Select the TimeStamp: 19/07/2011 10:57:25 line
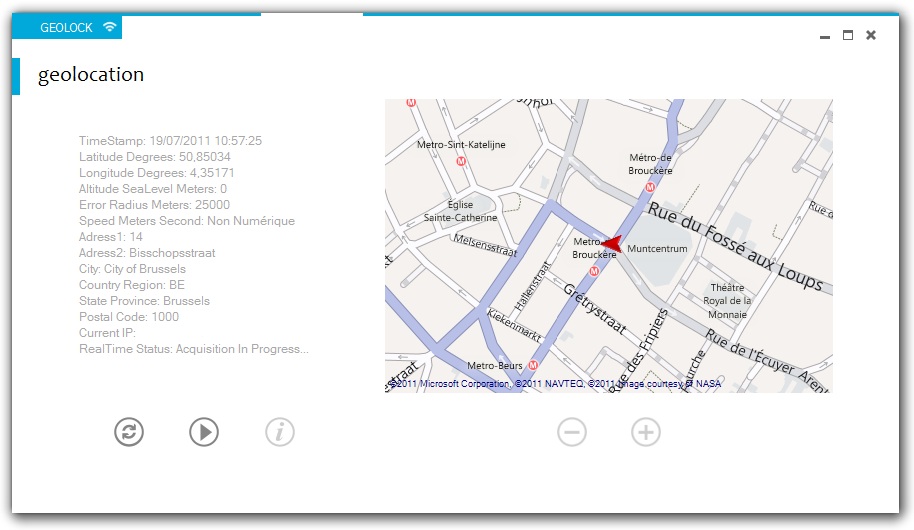The image size is (914, 530). (170, 141)
